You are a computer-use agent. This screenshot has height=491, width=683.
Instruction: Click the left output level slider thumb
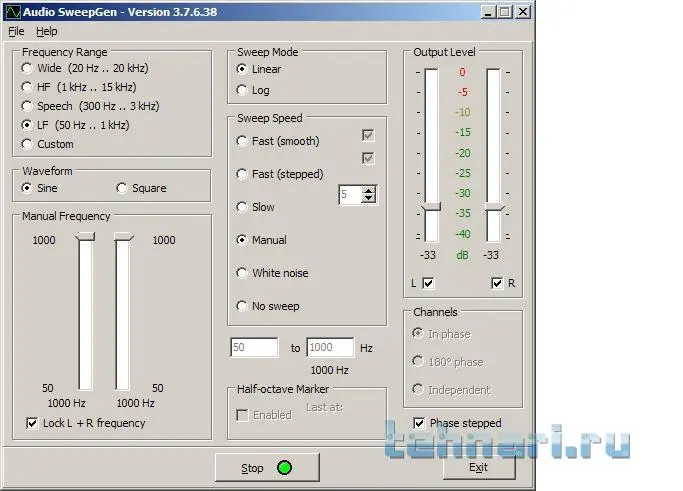[431, 207]
